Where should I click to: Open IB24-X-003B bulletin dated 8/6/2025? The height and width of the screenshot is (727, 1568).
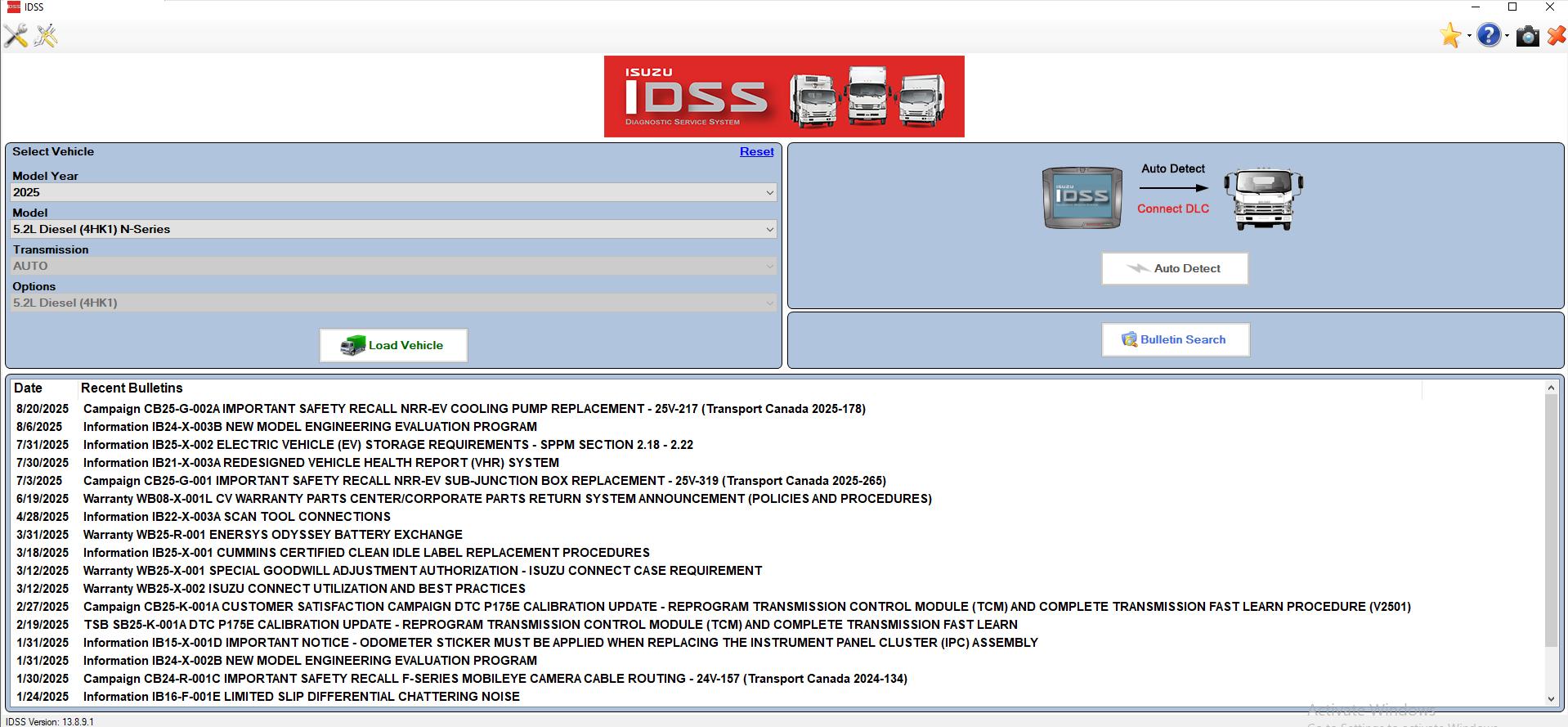click(x=310, y=427)
